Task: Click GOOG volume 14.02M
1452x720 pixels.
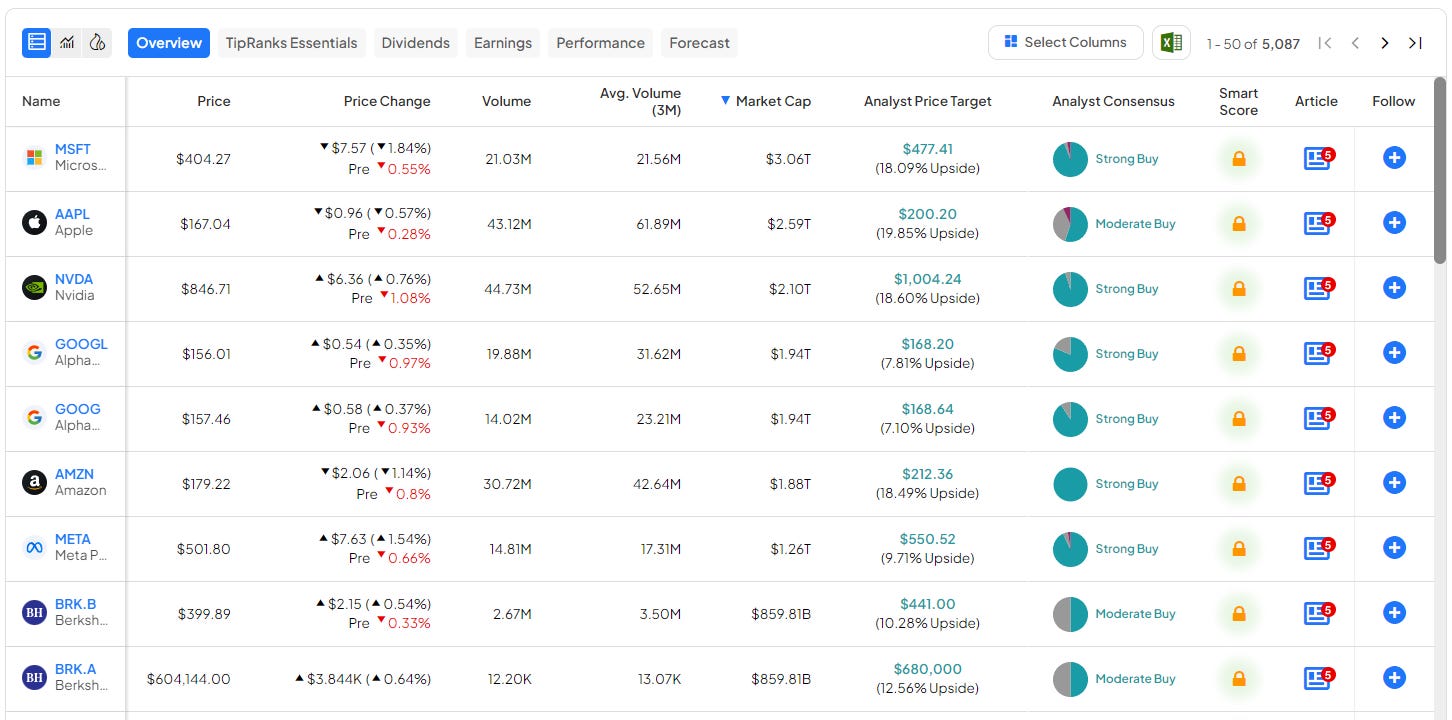Action: pos(508,419)
